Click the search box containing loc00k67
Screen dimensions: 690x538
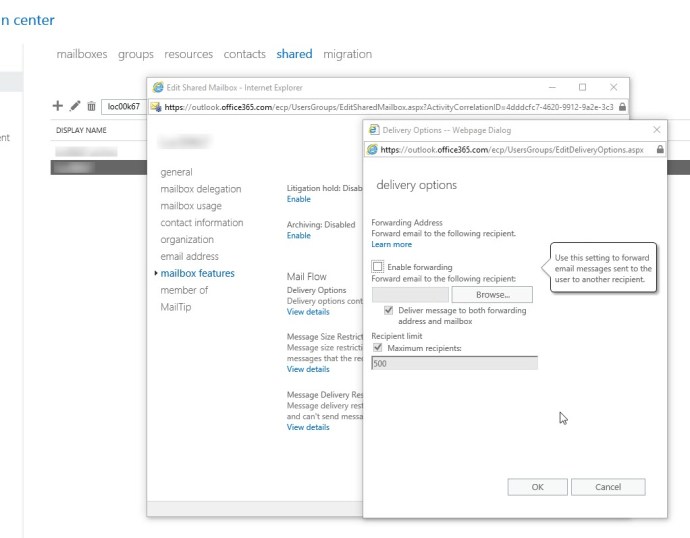[x=124, y=106]
